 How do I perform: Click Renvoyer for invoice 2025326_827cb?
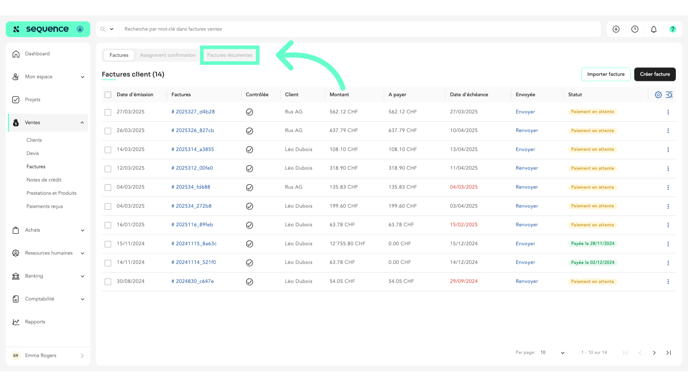527,130
